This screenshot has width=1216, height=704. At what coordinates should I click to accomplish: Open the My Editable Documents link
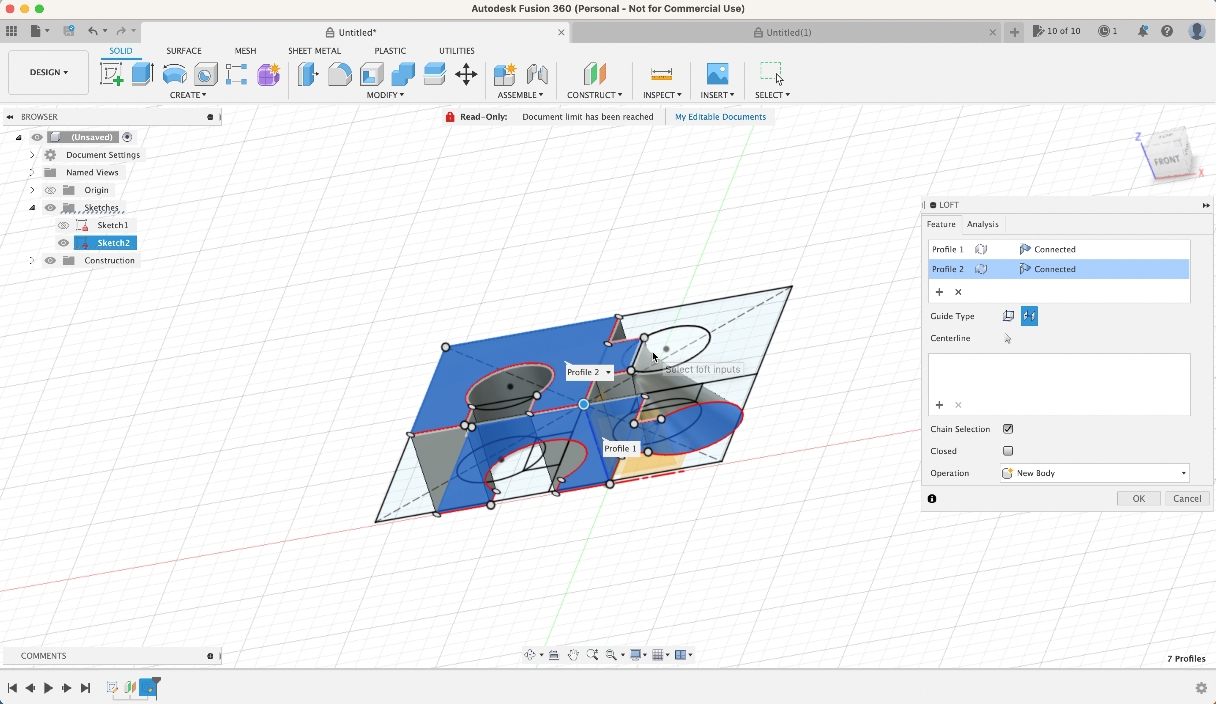point(720,117)
